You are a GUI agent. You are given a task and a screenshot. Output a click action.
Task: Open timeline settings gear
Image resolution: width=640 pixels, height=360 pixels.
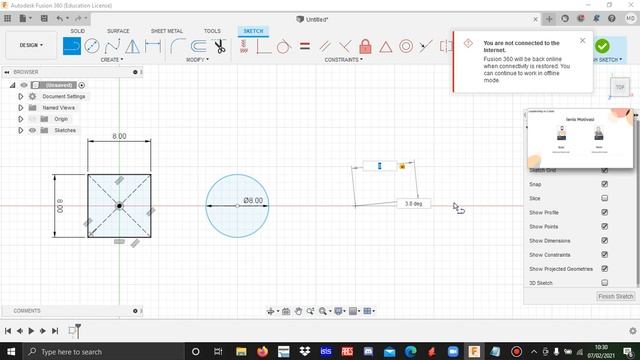pos(633,331)
